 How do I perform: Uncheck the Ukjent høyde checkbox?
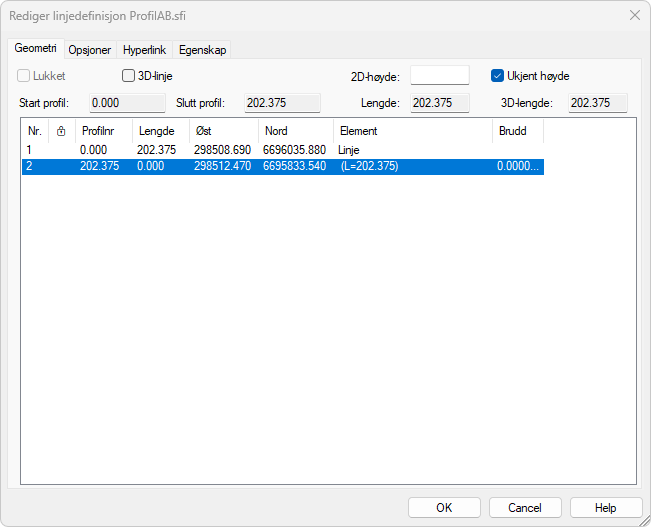(x=497, y=75)
